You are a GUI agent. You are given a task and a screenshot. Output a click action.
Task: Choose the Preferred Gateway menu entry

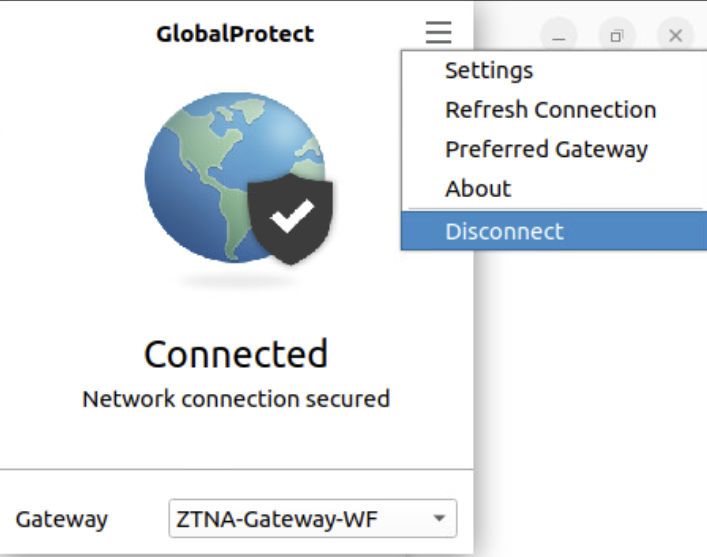click(546, 150)
